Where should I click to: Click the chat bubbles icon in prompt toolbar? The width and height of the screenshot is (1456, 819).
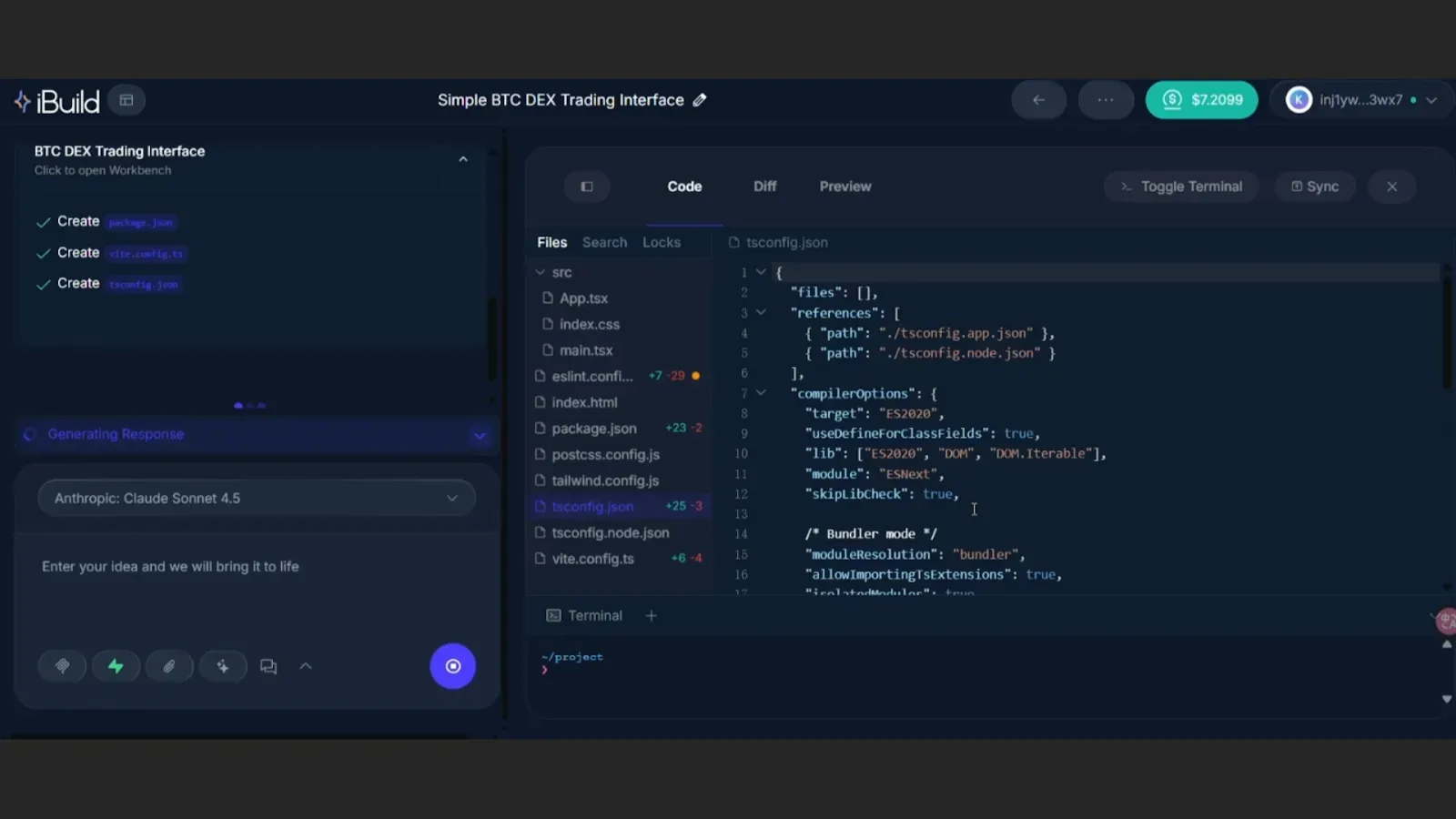268,666
